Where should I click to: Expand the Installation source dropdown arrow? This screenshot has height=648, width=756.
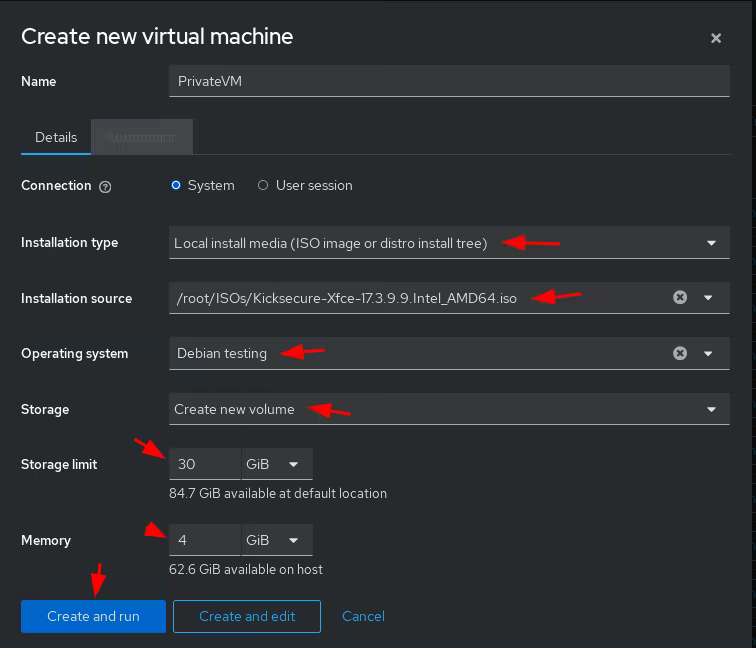[708, 298]
